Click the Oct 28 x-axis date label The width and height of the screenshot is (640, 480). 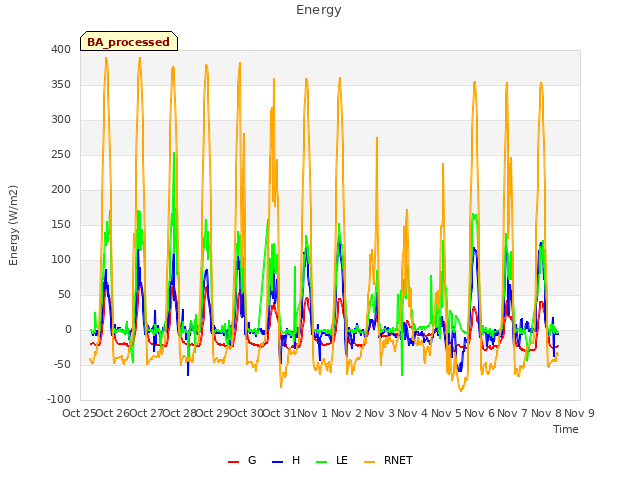180,413
